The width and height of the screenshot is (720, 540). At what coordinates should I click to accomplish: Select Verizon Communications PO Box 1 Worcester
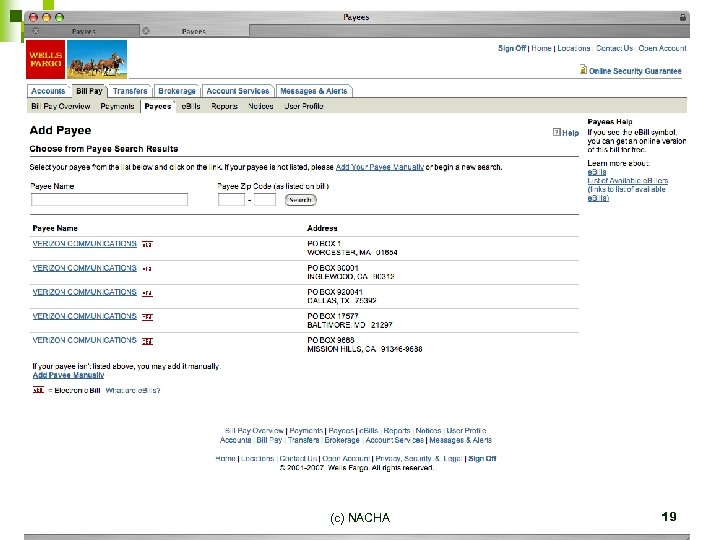[x=84, y=243]
